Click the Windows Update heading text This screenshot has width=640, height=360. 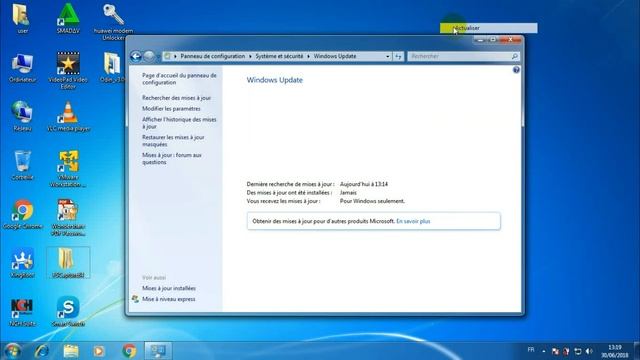pos(274,80)
